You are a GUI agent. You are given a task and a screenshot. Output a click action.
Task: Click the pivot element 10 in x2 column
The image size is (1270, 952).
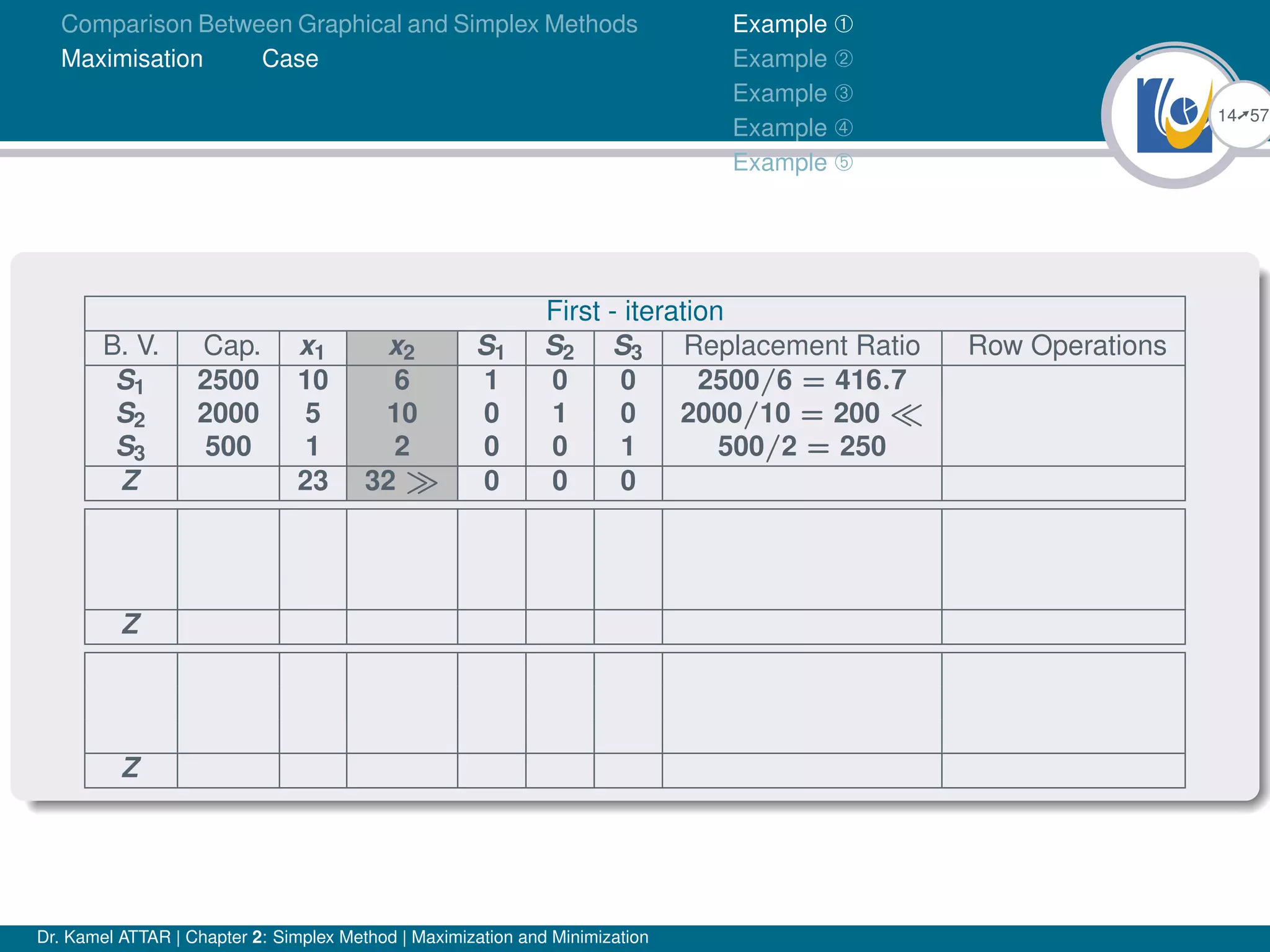(402, 413)
